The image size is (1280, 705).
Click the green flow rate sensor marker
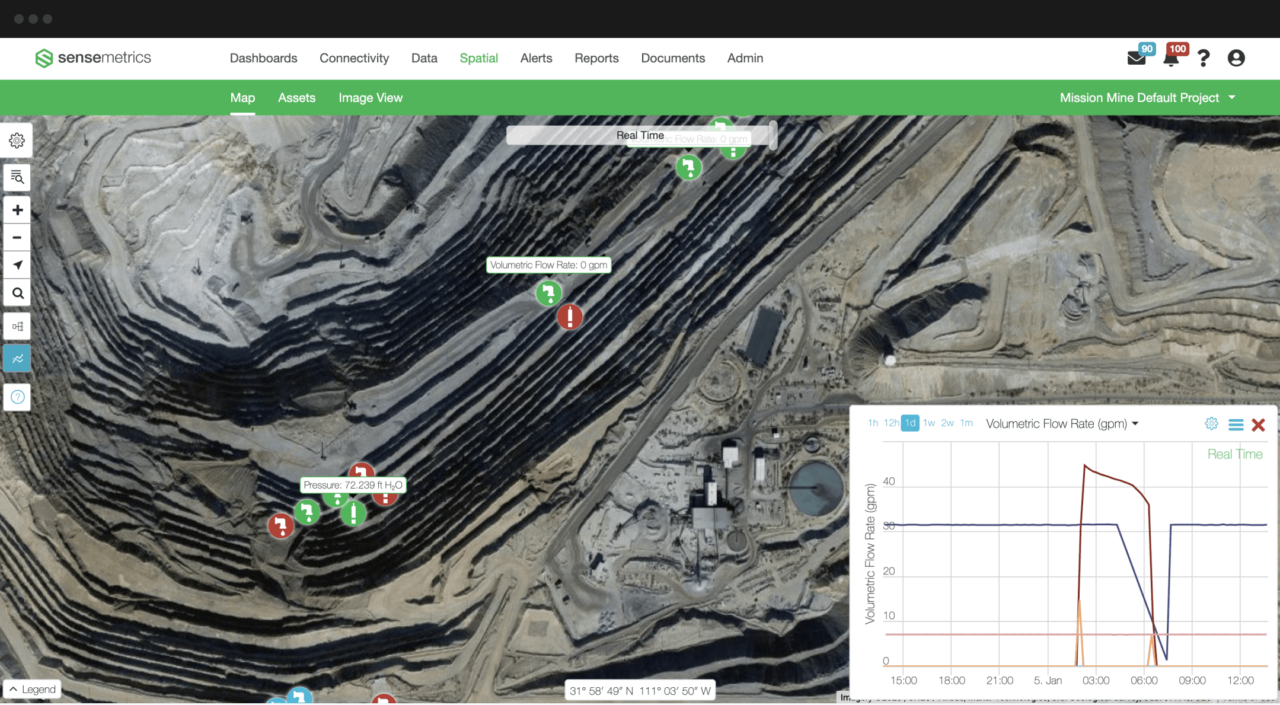[x=547, y=293]
